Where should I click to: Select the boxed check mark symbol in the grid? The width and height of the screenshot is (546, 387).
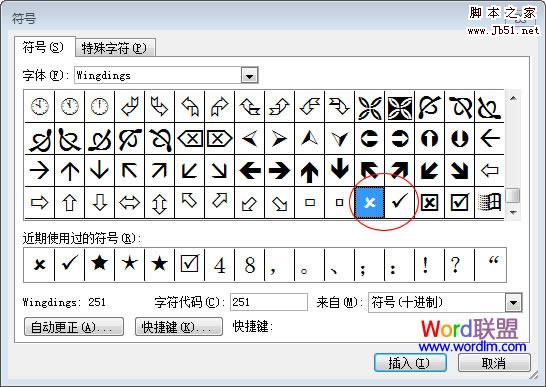(x=459, y=202)
